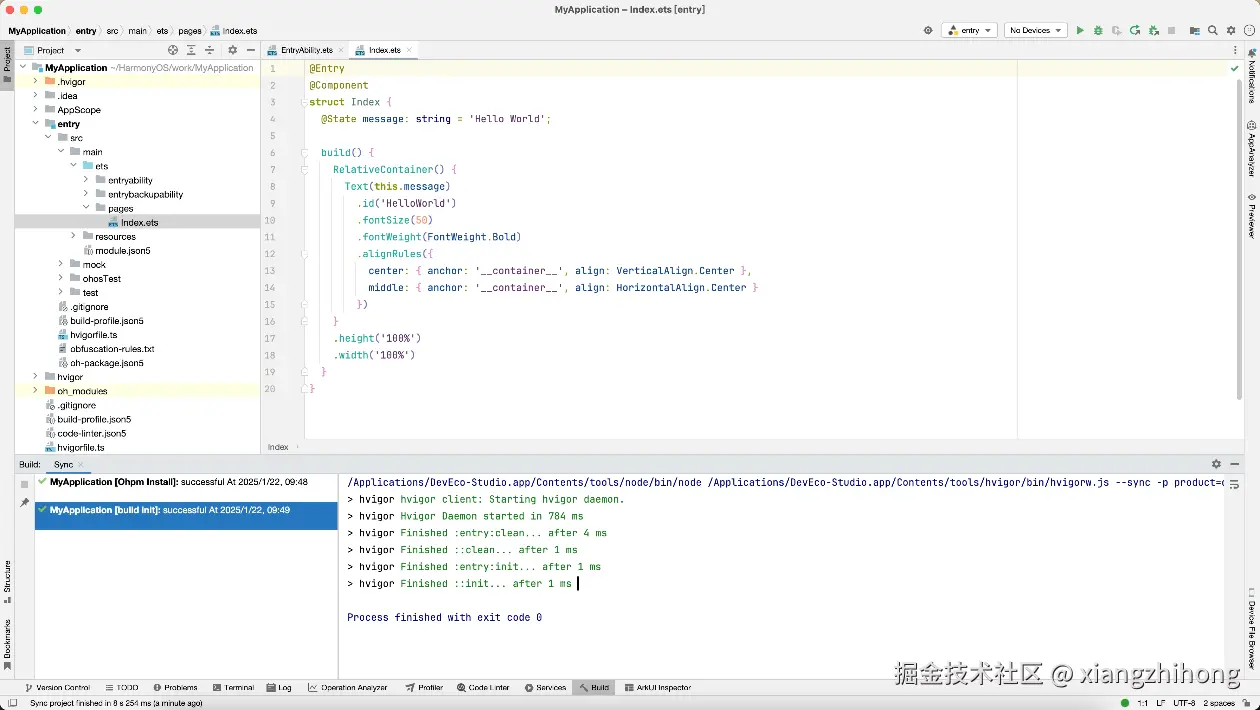This screenshot has height=710, width=1260.
Task: Open module.json5 in project tree
Action: coord(122,250)
